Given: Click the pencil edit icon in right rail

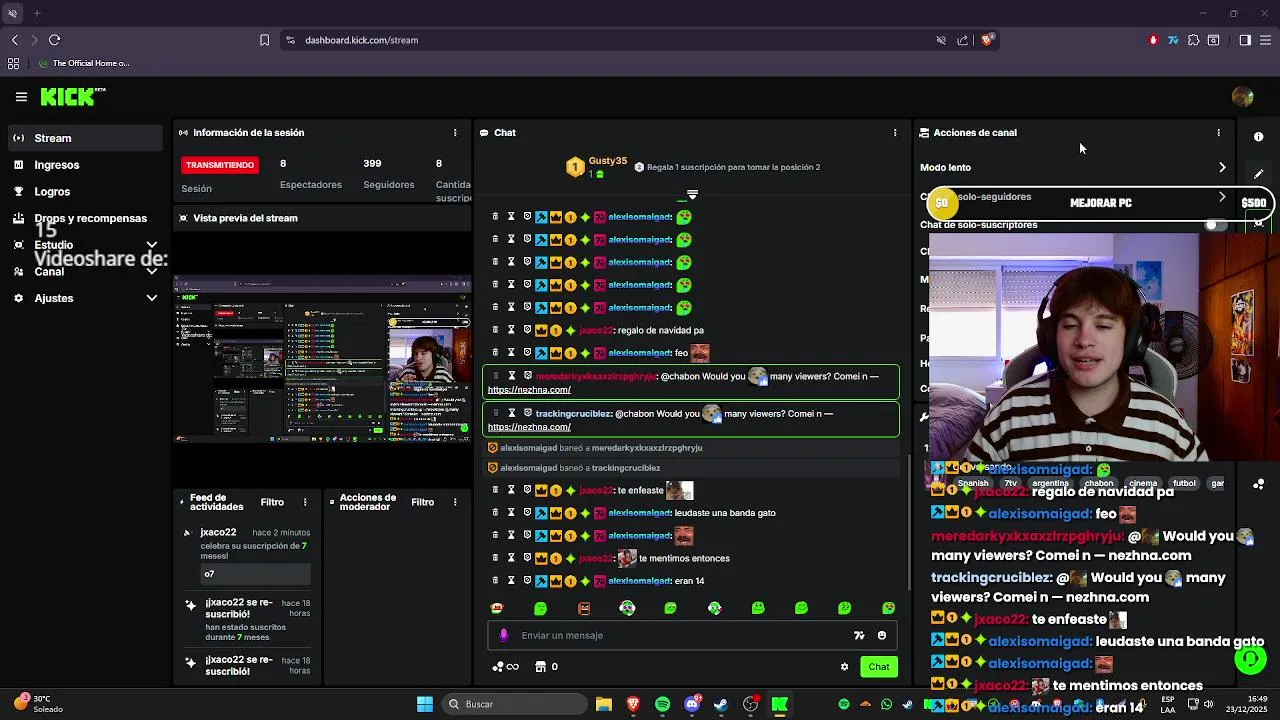Looking at the screenshot, I should pyautogui.click(x=1259, y=174).
